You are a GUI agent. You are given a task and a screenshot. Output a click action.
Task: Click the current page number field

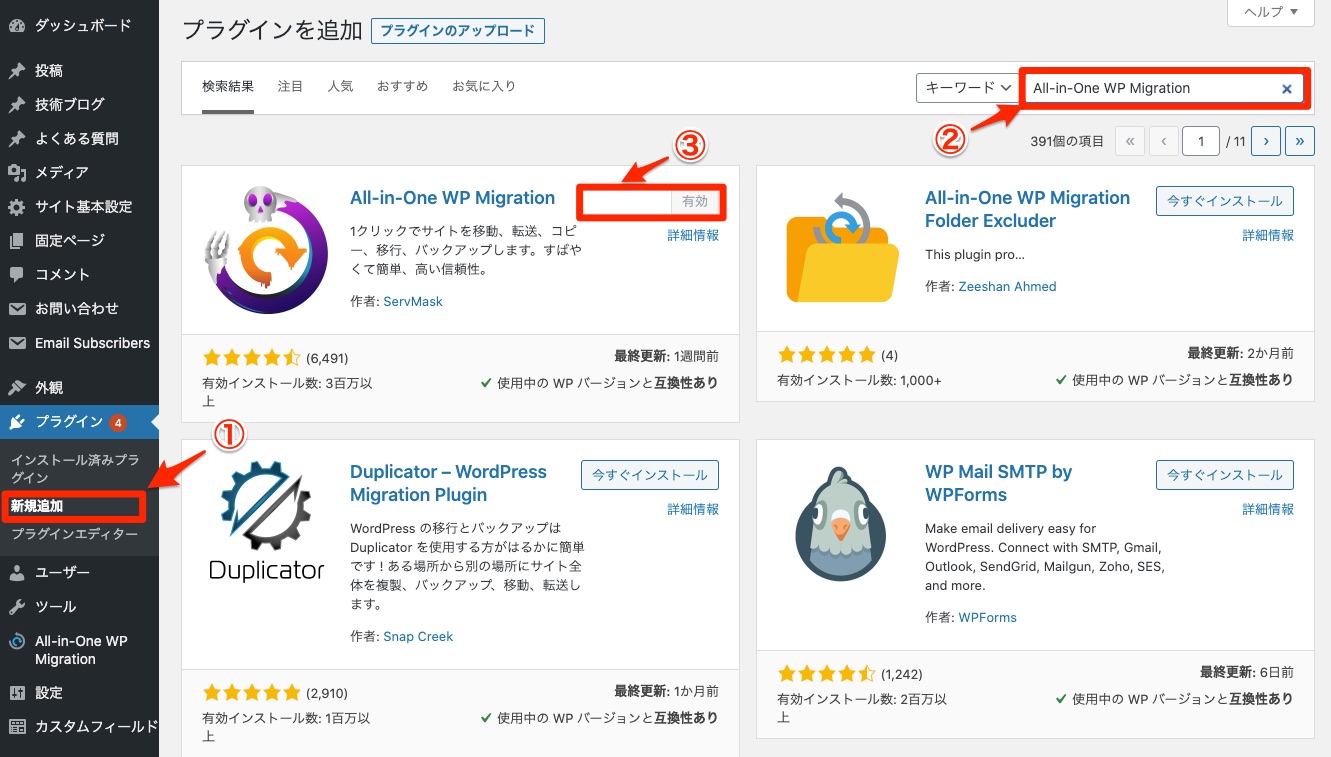[1200, 142]
